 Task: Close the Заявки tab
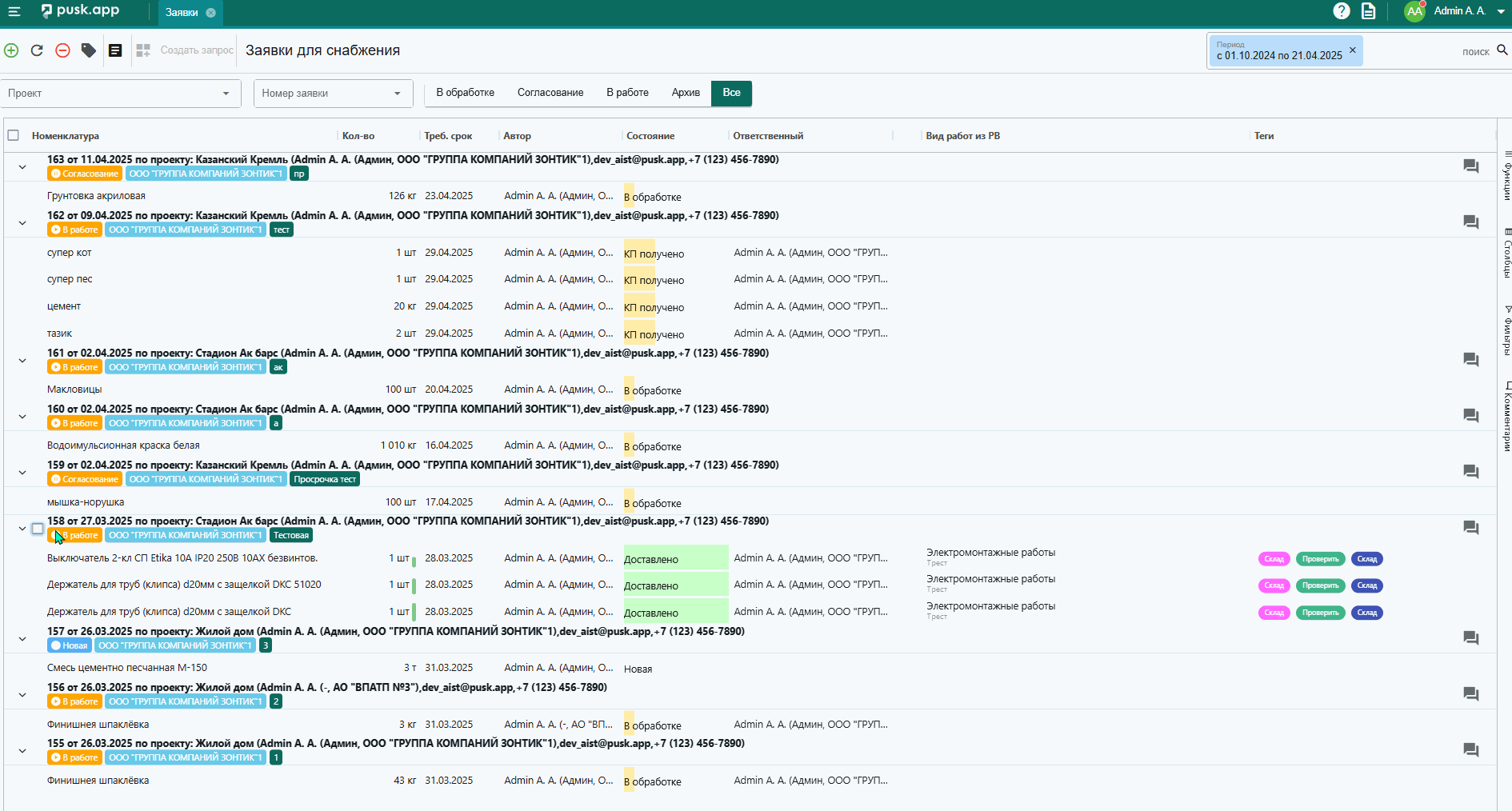[210, 13]
